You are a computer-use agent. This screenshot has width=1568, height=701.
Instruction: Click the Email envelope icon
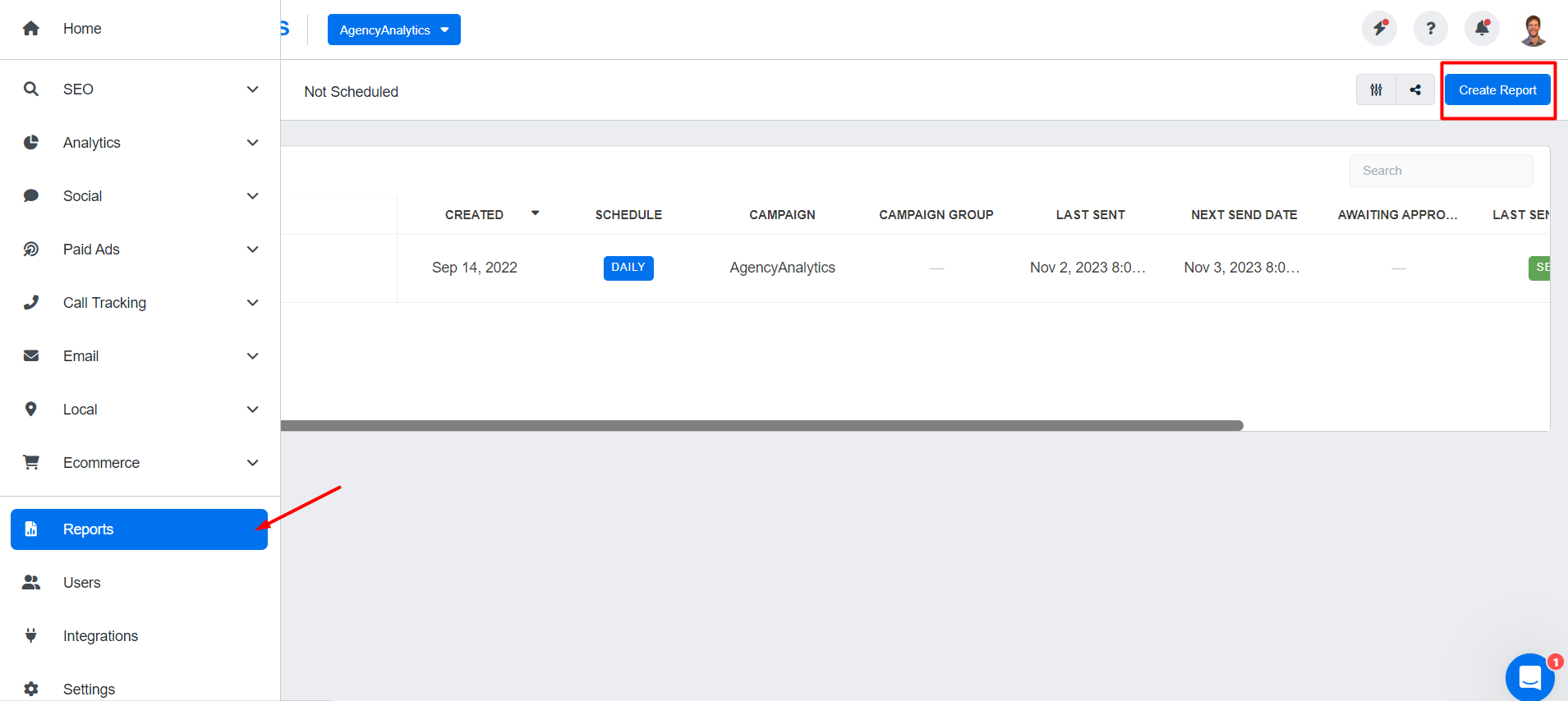pyautogui.click(x=31, y=355)
